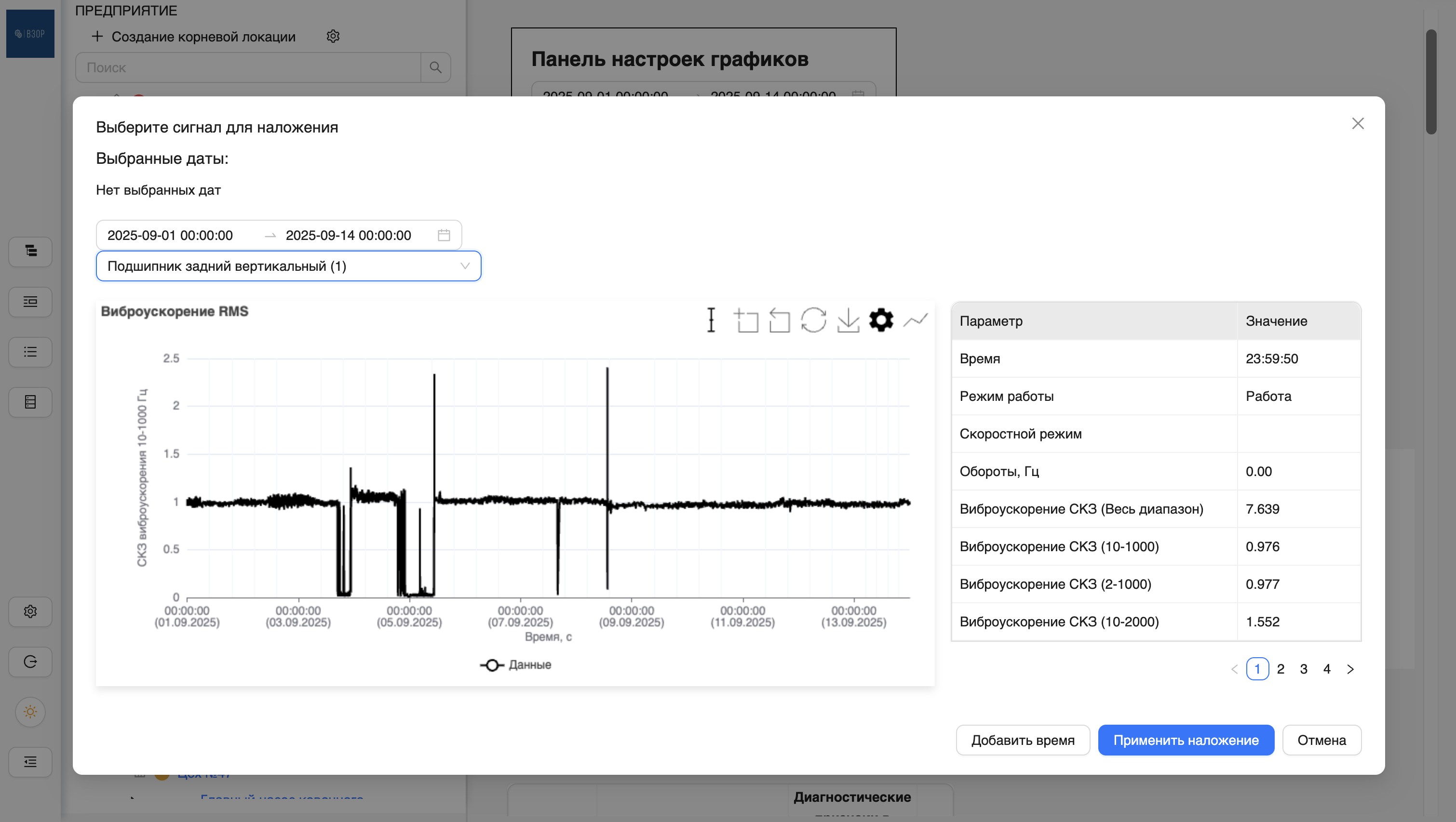
Task: Click the Применить наложение button
Action: pos(1185,740)
